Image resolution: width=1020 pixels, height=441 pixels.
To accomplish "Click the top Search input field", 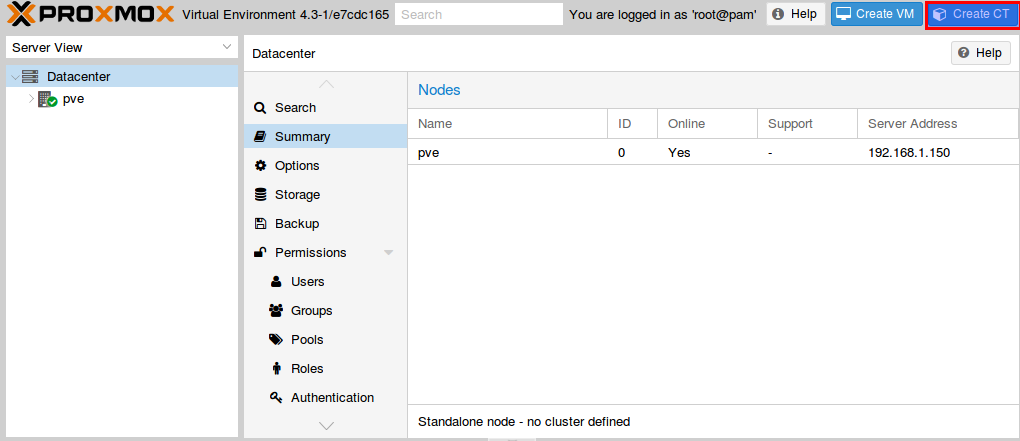I will [479, 14].
